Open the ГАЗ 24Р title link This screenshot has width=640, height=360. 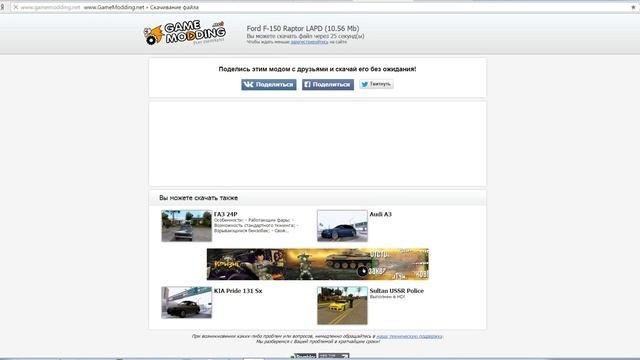(225, 214)
